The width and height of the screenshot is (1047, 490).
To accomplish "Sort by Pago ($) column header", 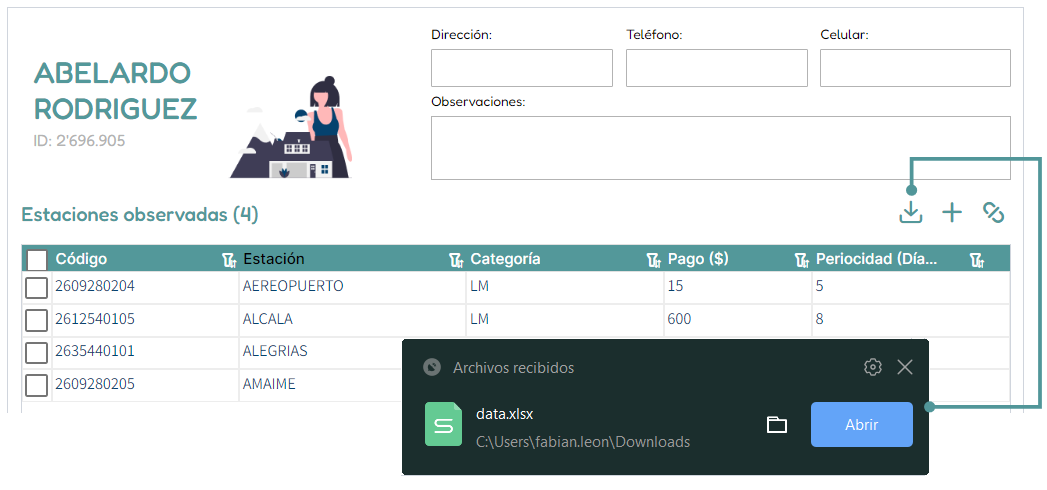I will pyautogui.click(x=698, y=259).
